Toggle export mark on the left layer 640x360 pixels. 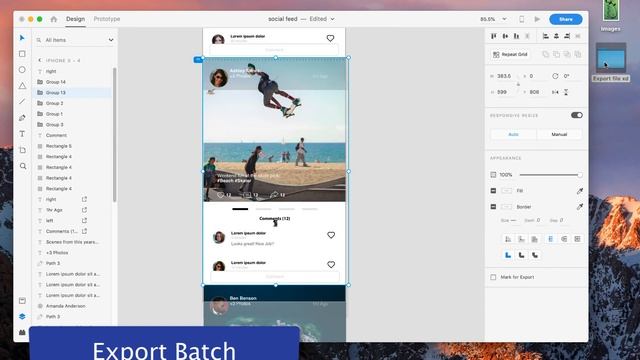[x=84, y=220]
